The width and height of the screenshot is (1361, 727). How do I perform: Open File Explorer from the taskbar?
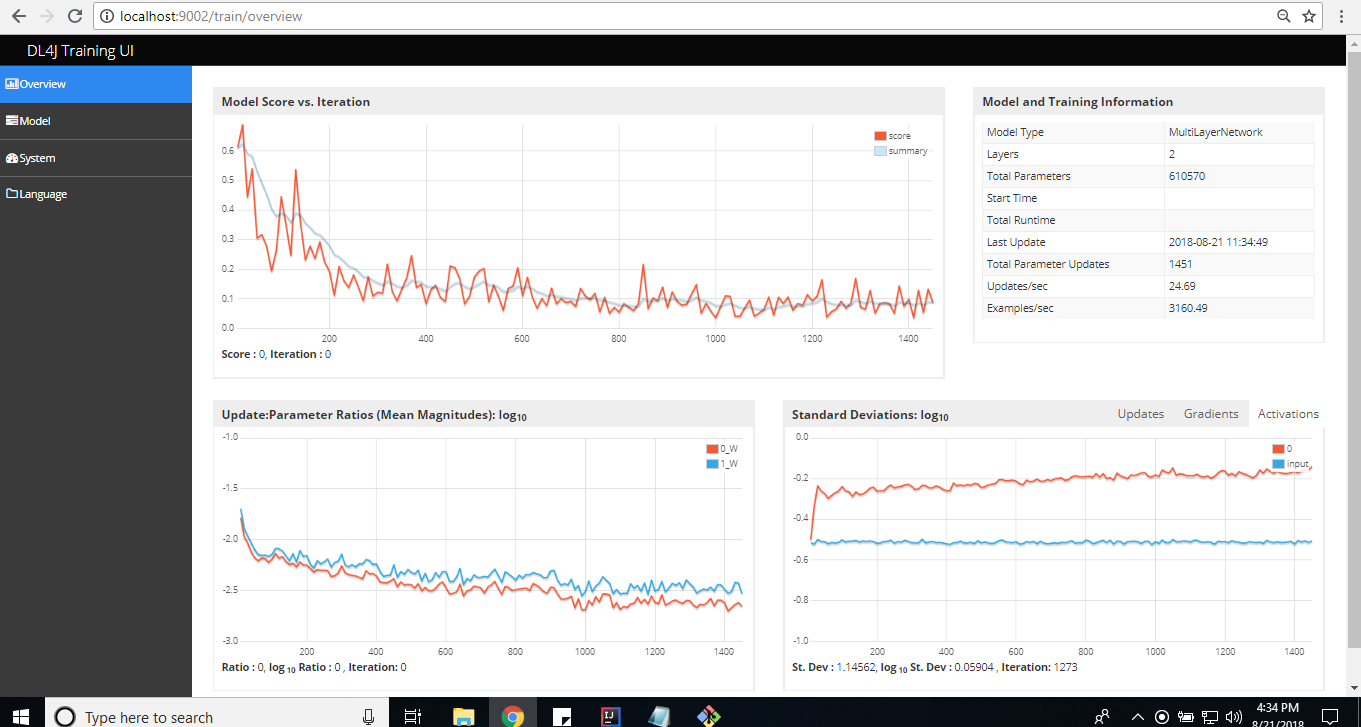point(463,716)
